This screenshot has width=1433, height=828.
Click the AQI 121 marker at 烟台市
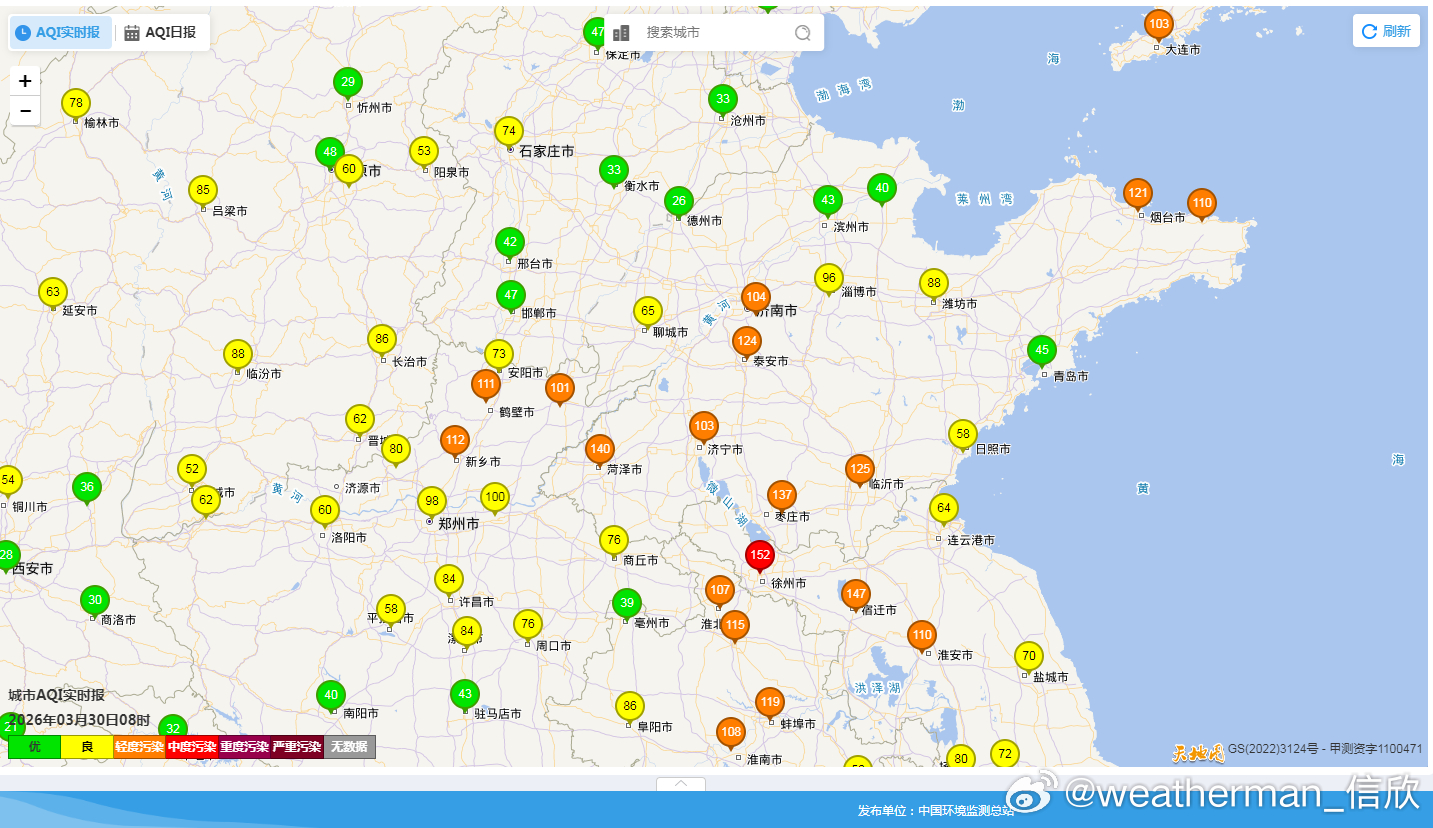1138,193
